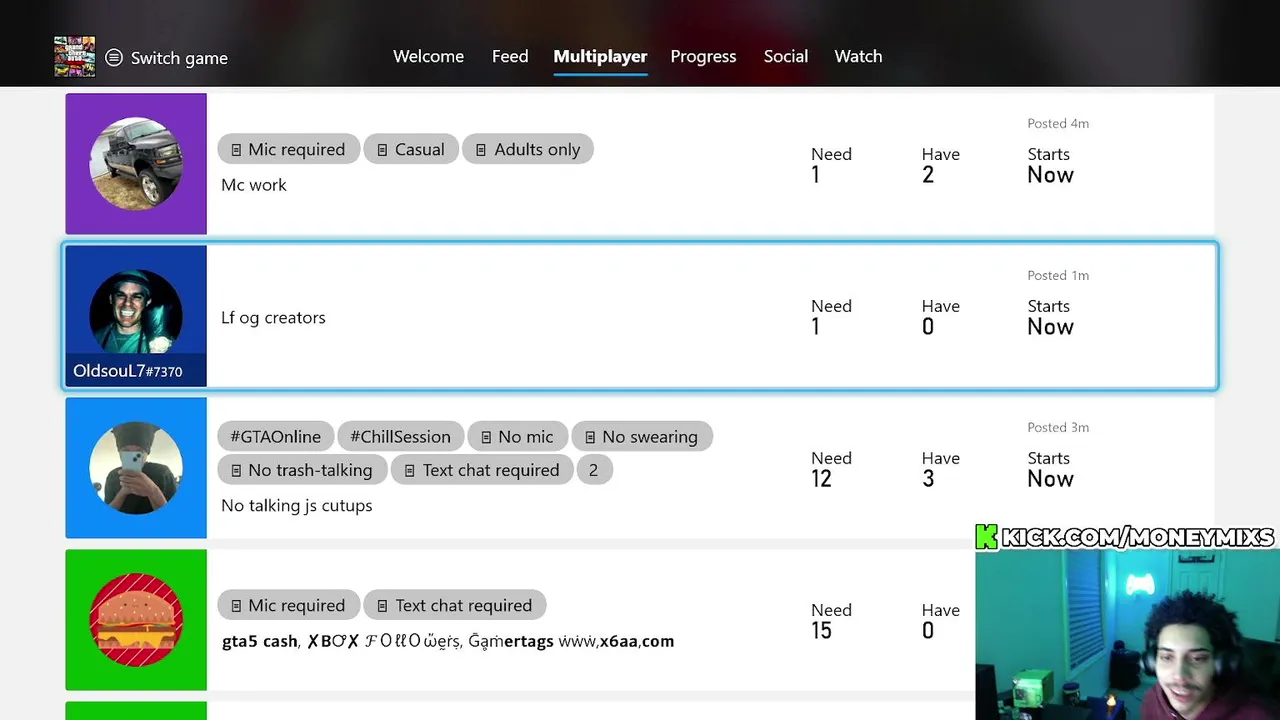Screen dimensions: 1280x720
Task: Click the GTA V game cover icon
Action: [x=75, y=57]
